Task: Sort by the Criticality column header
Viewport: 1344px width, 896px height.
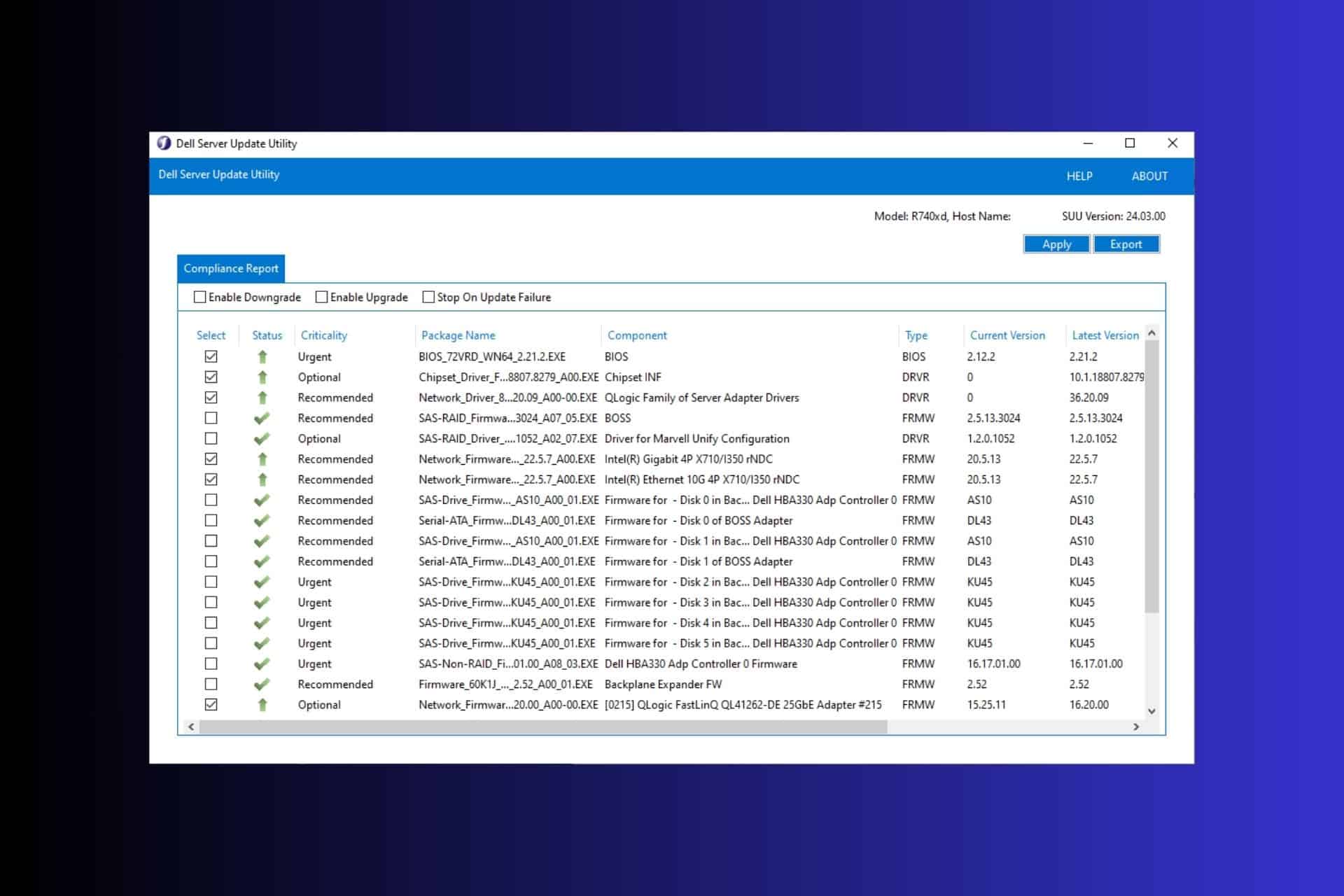Action: [323, 335]
